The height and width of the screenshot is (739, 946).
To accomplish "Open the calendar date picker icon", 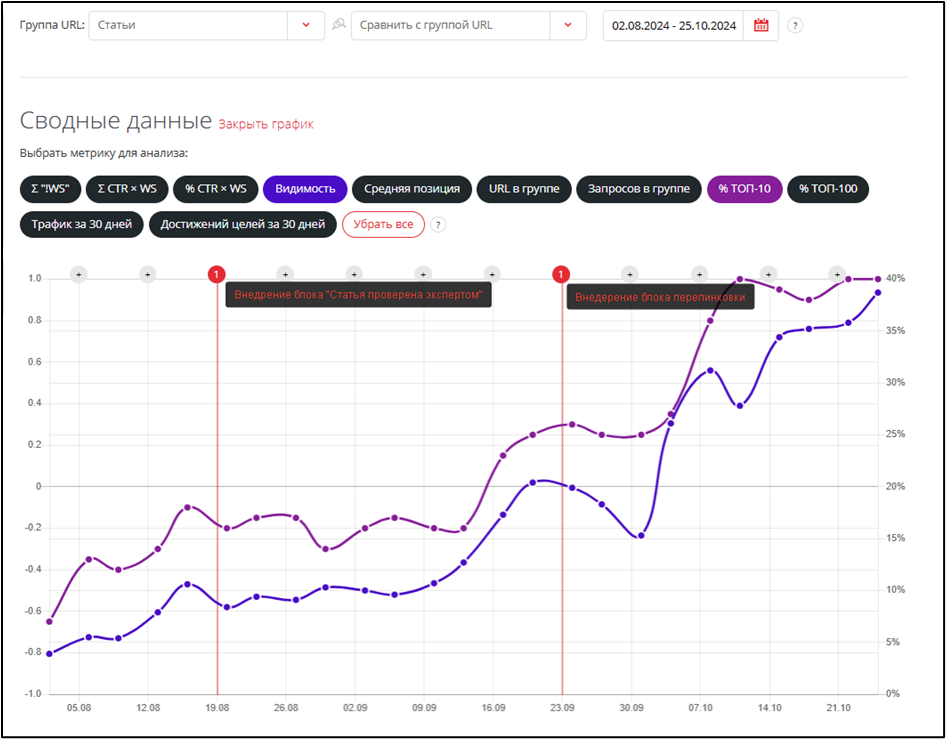I will pos(761,26).
